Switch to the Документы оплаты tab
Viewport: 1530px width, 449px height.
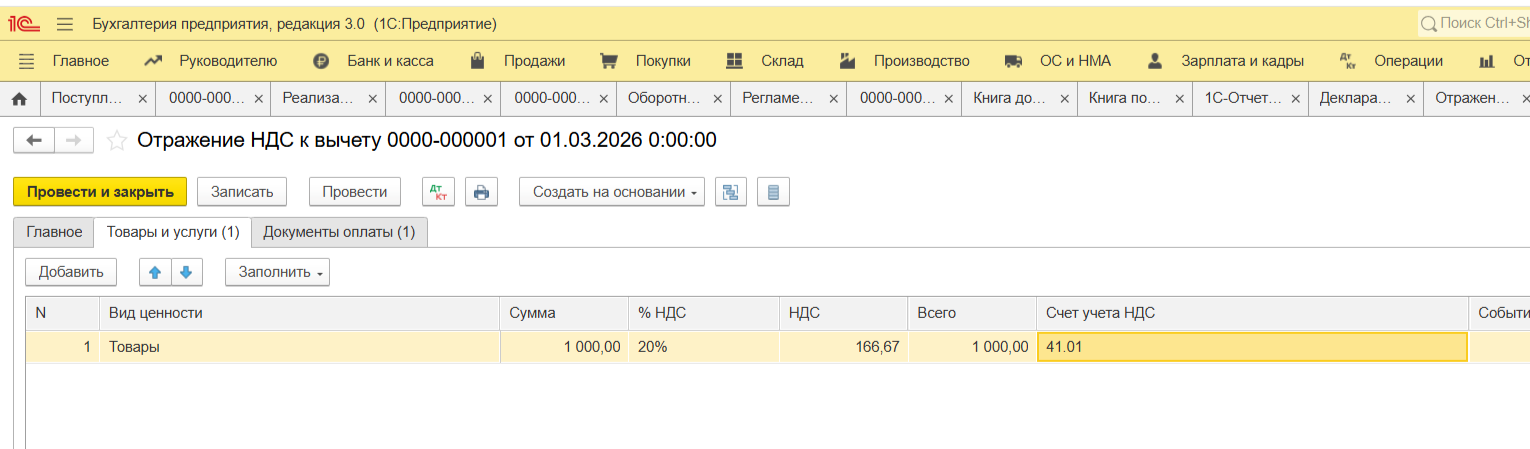(339, 232)
